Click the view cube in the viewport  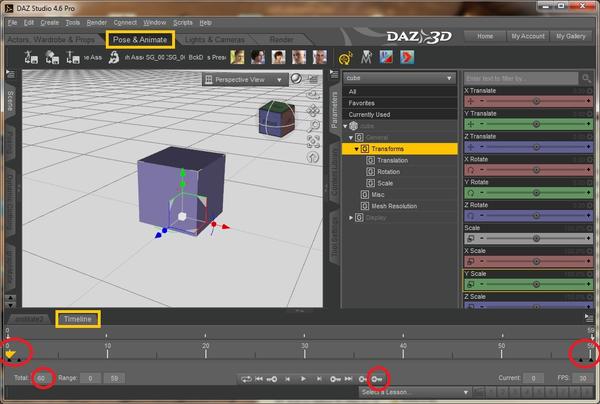pos(277,119)
